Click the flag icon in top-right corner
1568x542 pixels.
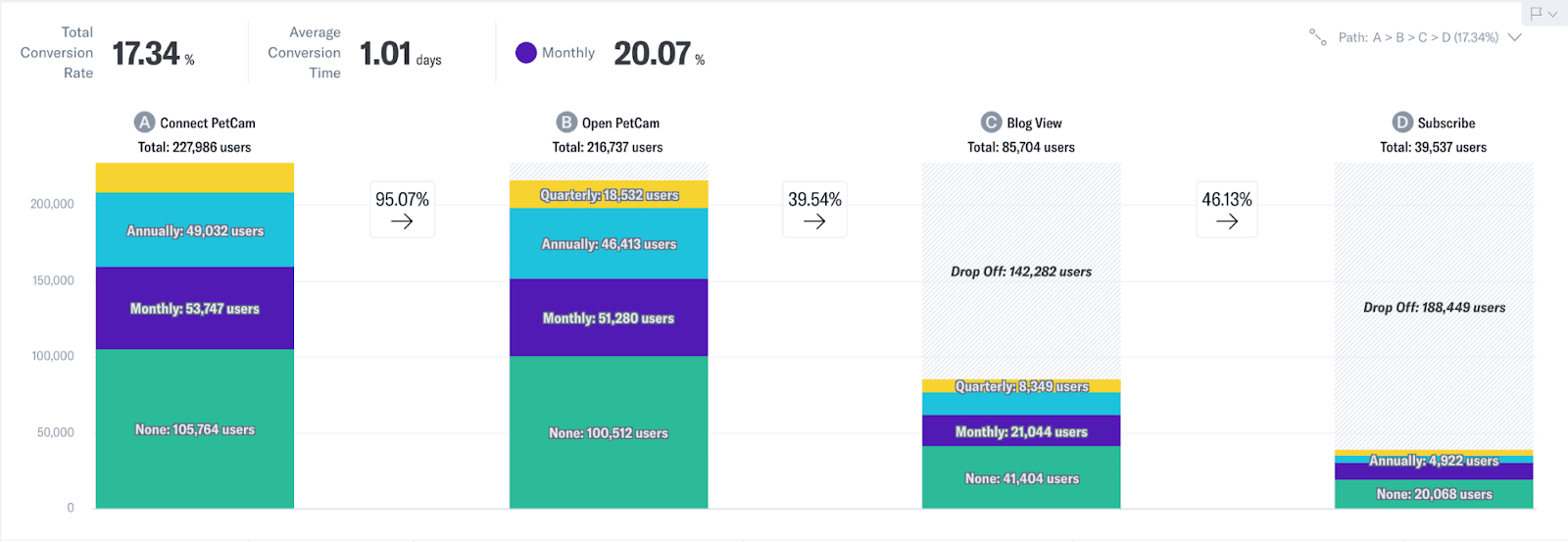coord(1536,14)
